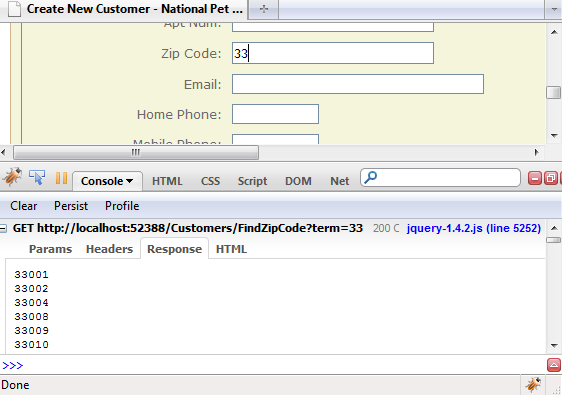Select response value 33001
Image resolution: width=562 pixels, height=395 pixels.
tap(31, 275)
